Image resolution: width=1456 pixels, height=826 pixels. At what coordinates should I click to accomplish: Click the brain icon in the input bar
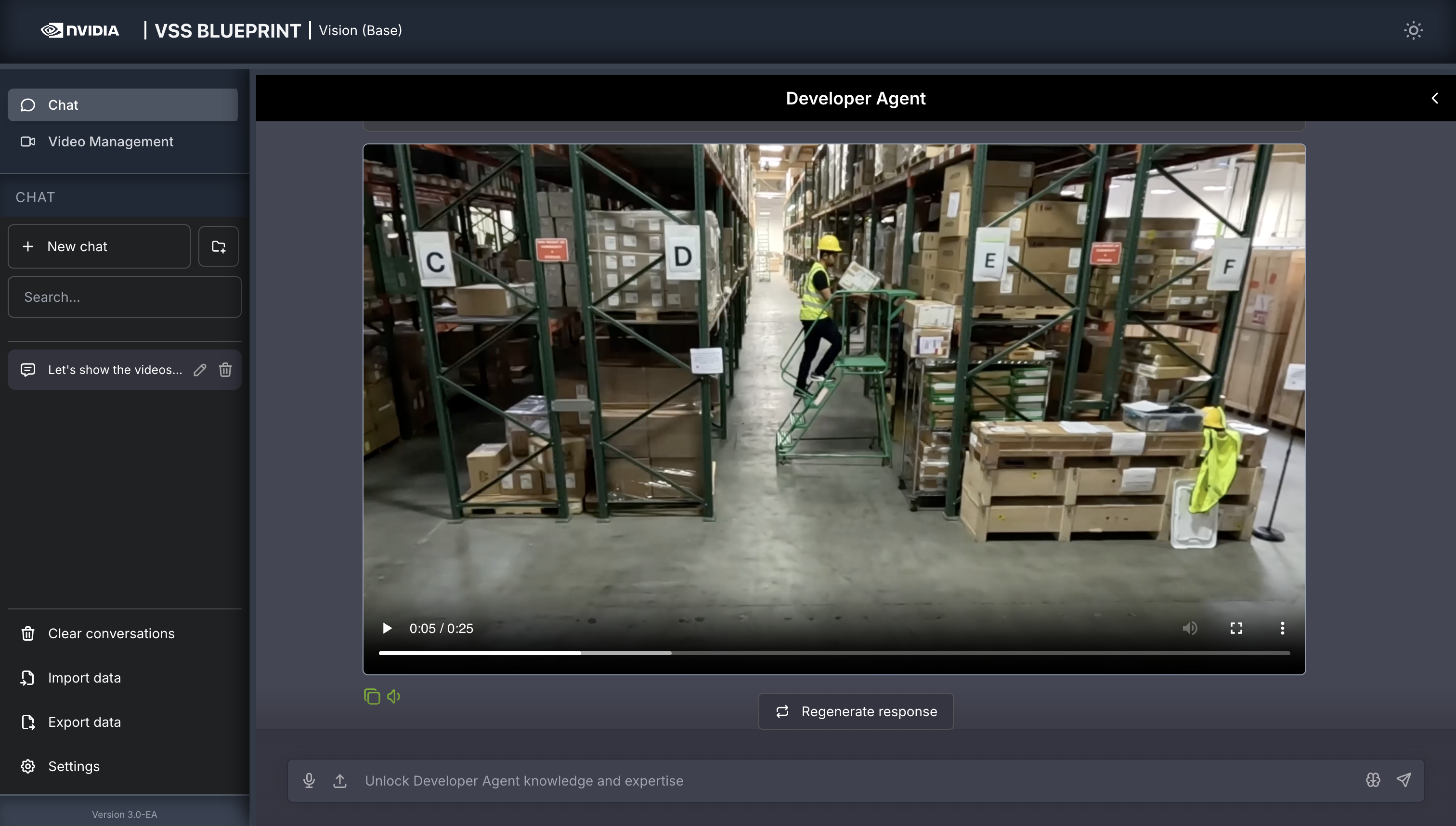[x=1373, y=780]
